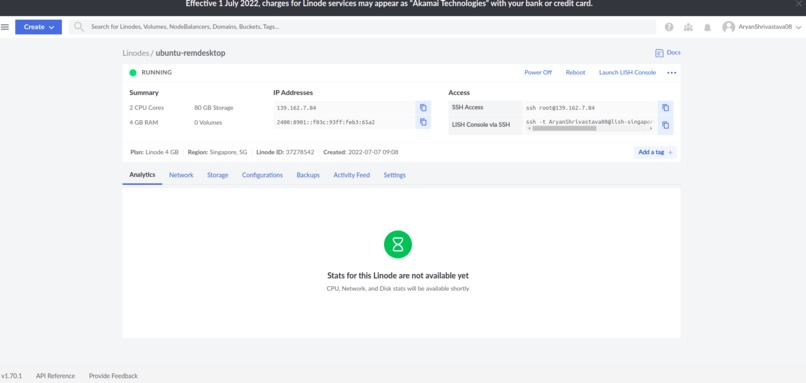Click the green RUNNING status indicator
Viewport: 806px width, 383px height.
pyautogui.click(x=133, y=72)
